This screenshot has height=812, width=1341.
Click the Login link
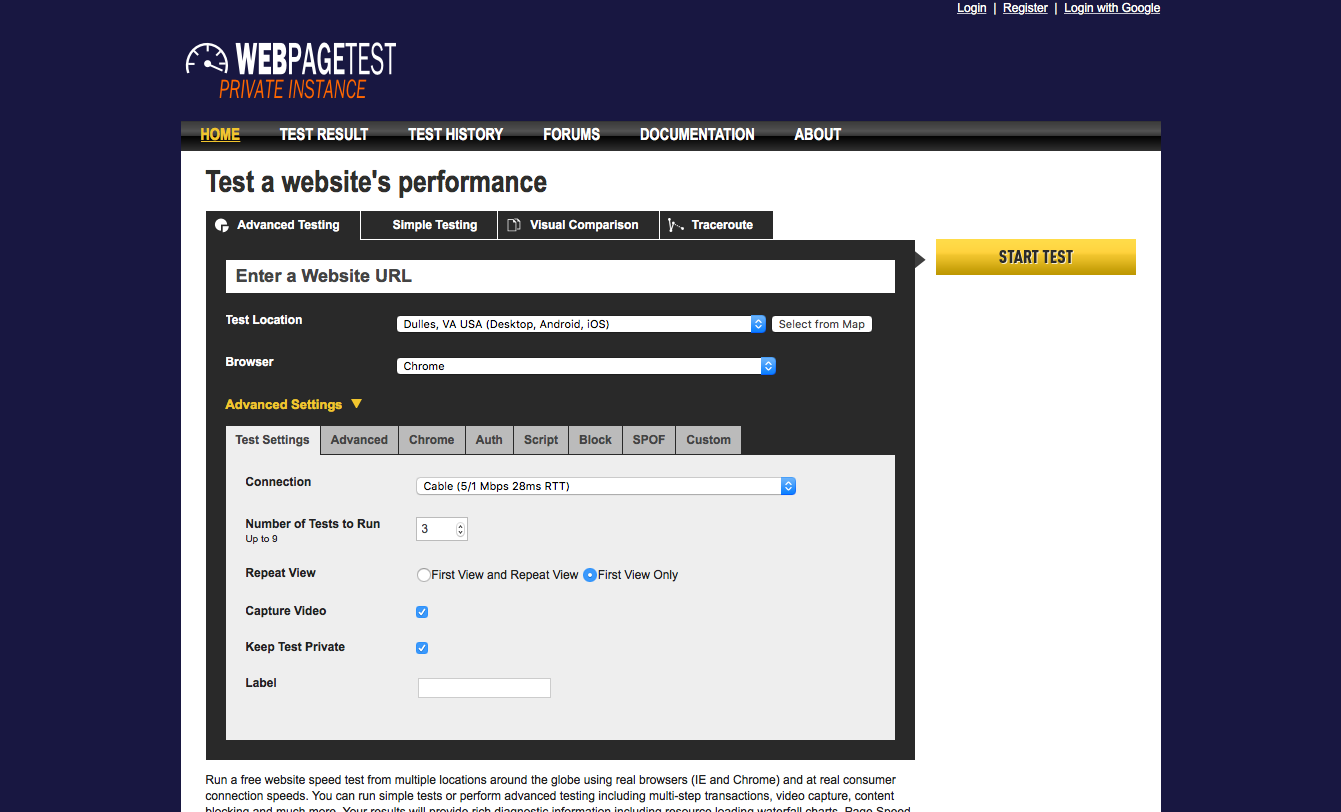click(972, 8)
